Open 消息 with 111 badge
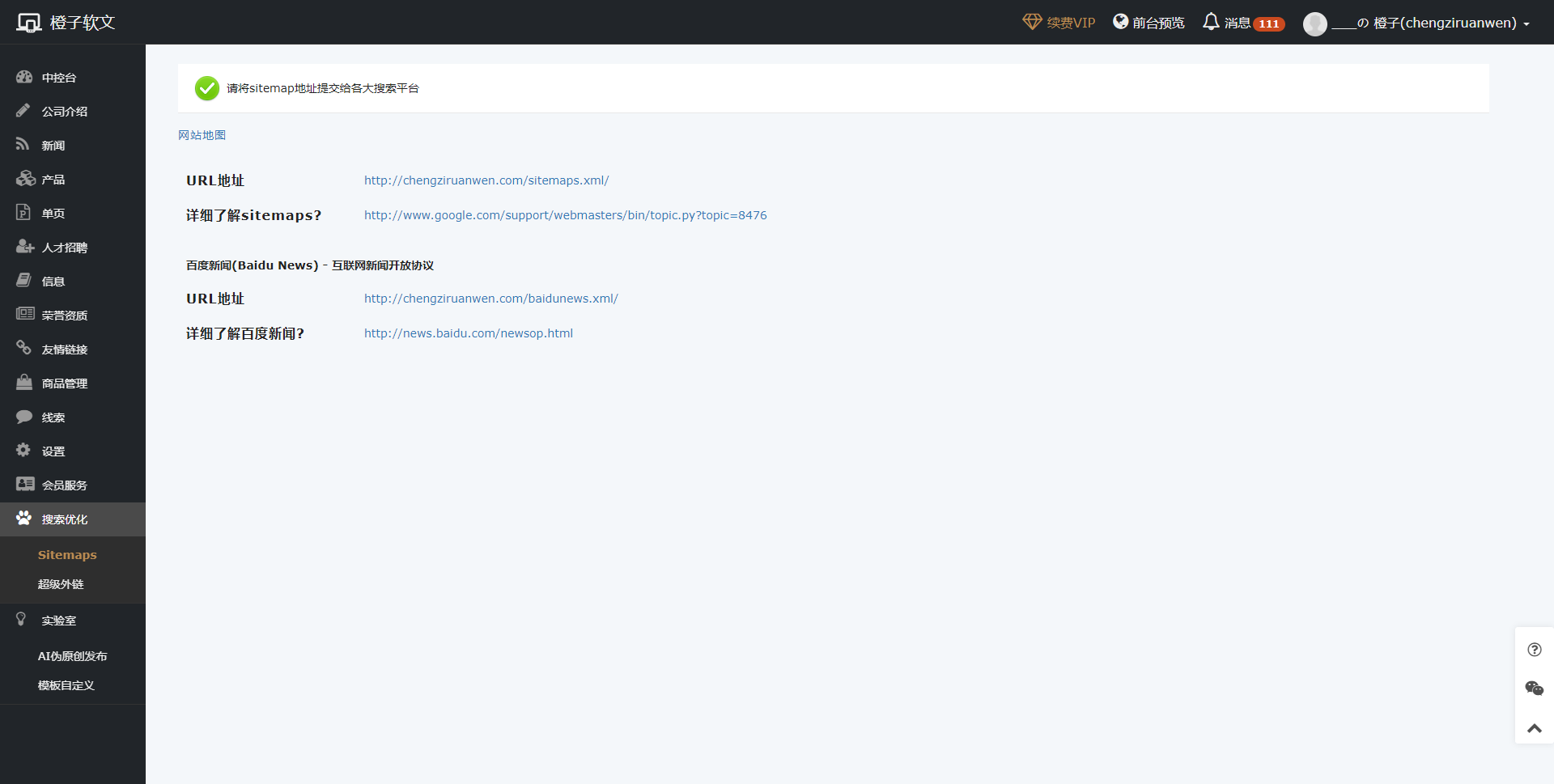 click(x=1244, y=23)
